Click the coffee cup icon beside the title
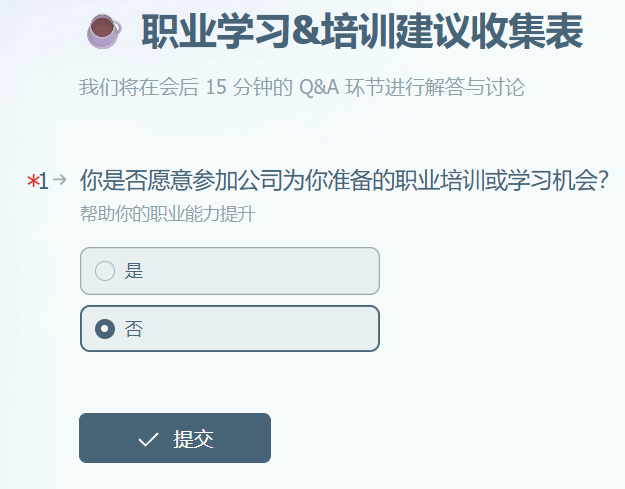The image size is (625, 489). tap(104, 31)
